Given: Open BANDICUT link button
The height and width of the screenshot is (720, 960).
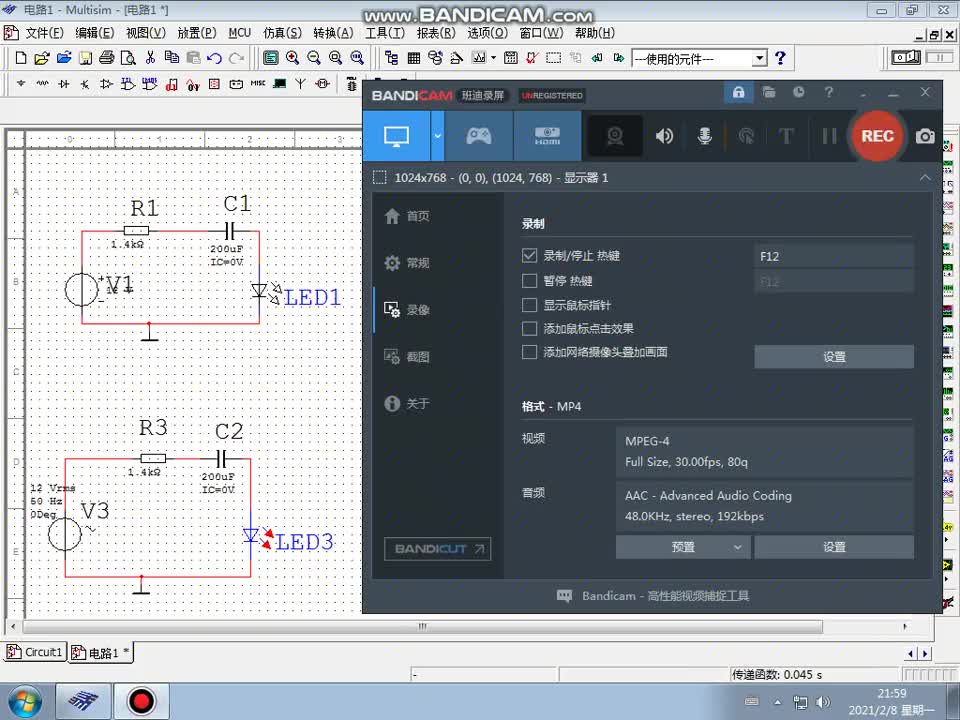Looking at the screenshot, I should (438, 549).
